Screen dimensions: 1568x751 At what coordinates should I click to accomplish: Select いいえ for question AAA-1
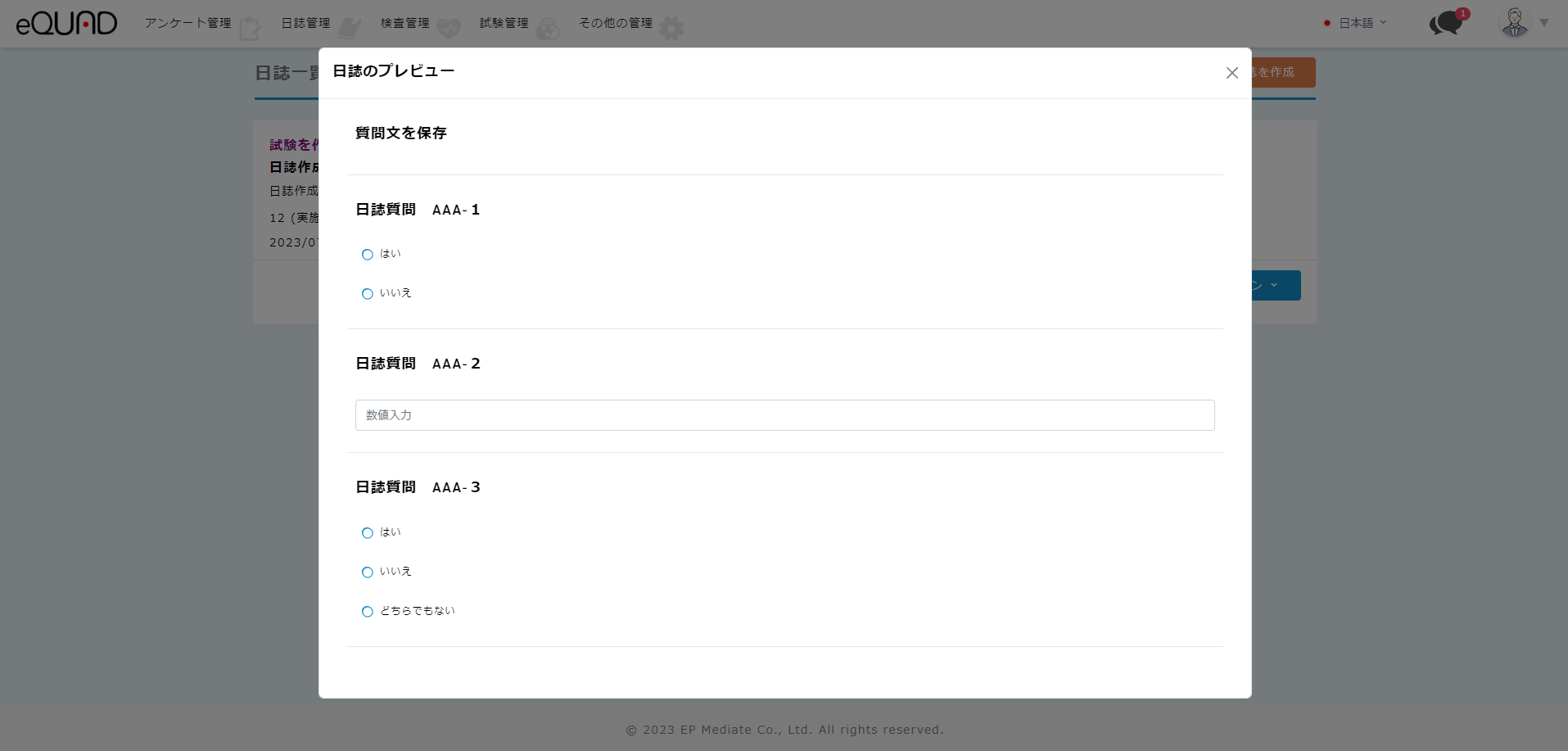pyautogui.click(x=368, y=294)
